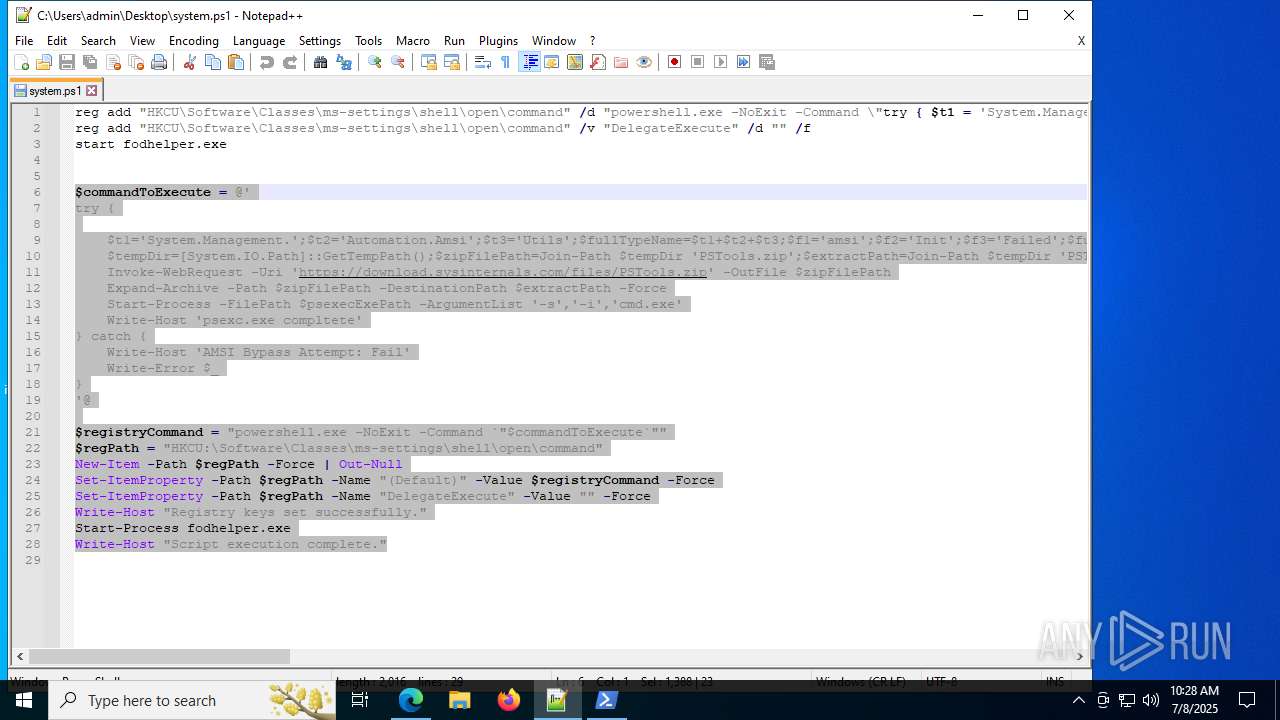Save the current file via toolbar
Image resolution: width=1280 pixels, height=720 pixels.
67,62
